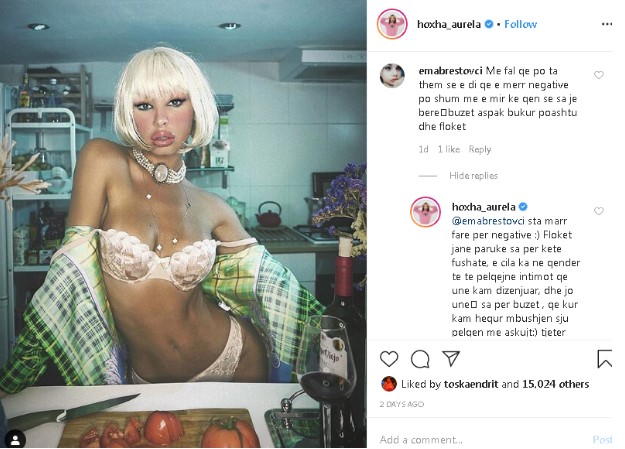The width and height of the screenshot is (625, 449).
Task: Open hoxha_aurela's header profile picture
Action: coord(392,24)
